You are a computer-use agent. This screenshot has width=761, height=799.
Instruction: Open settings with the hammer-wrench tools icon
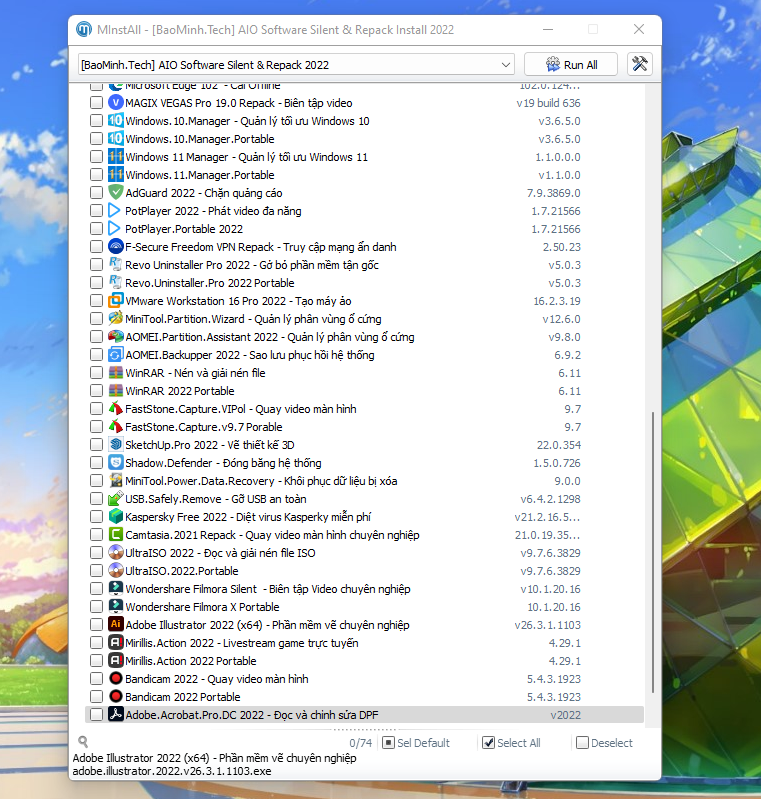point(640,64)
